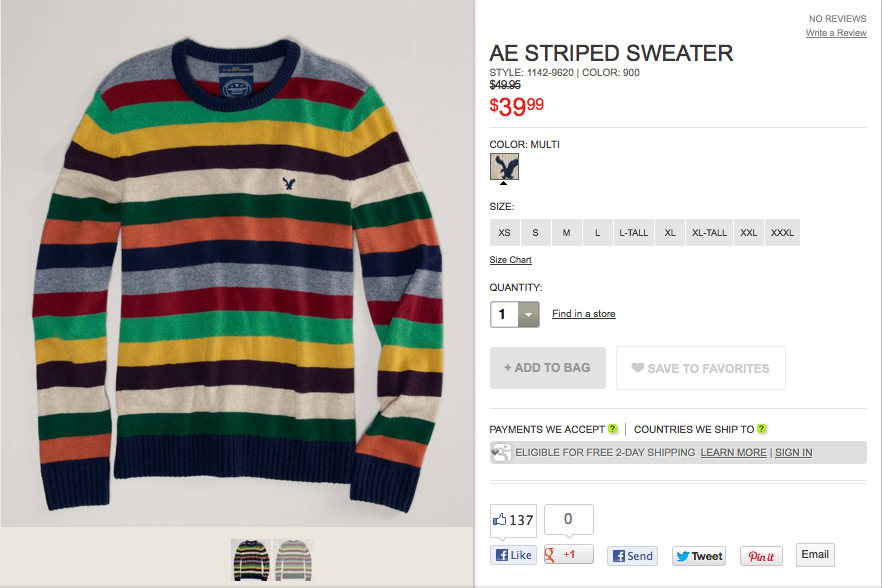
Task: Add the sweater to bag
Action: tap(548, 368)
